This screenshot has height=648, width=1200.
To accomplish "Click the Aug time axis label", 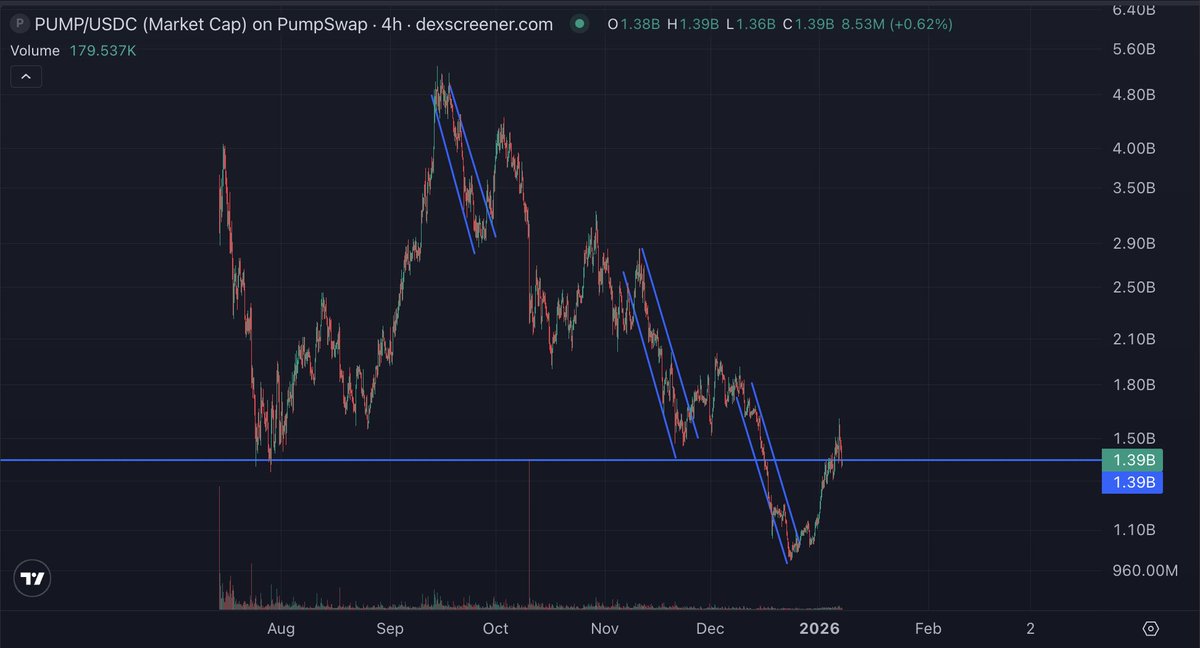I will [281, 629].
